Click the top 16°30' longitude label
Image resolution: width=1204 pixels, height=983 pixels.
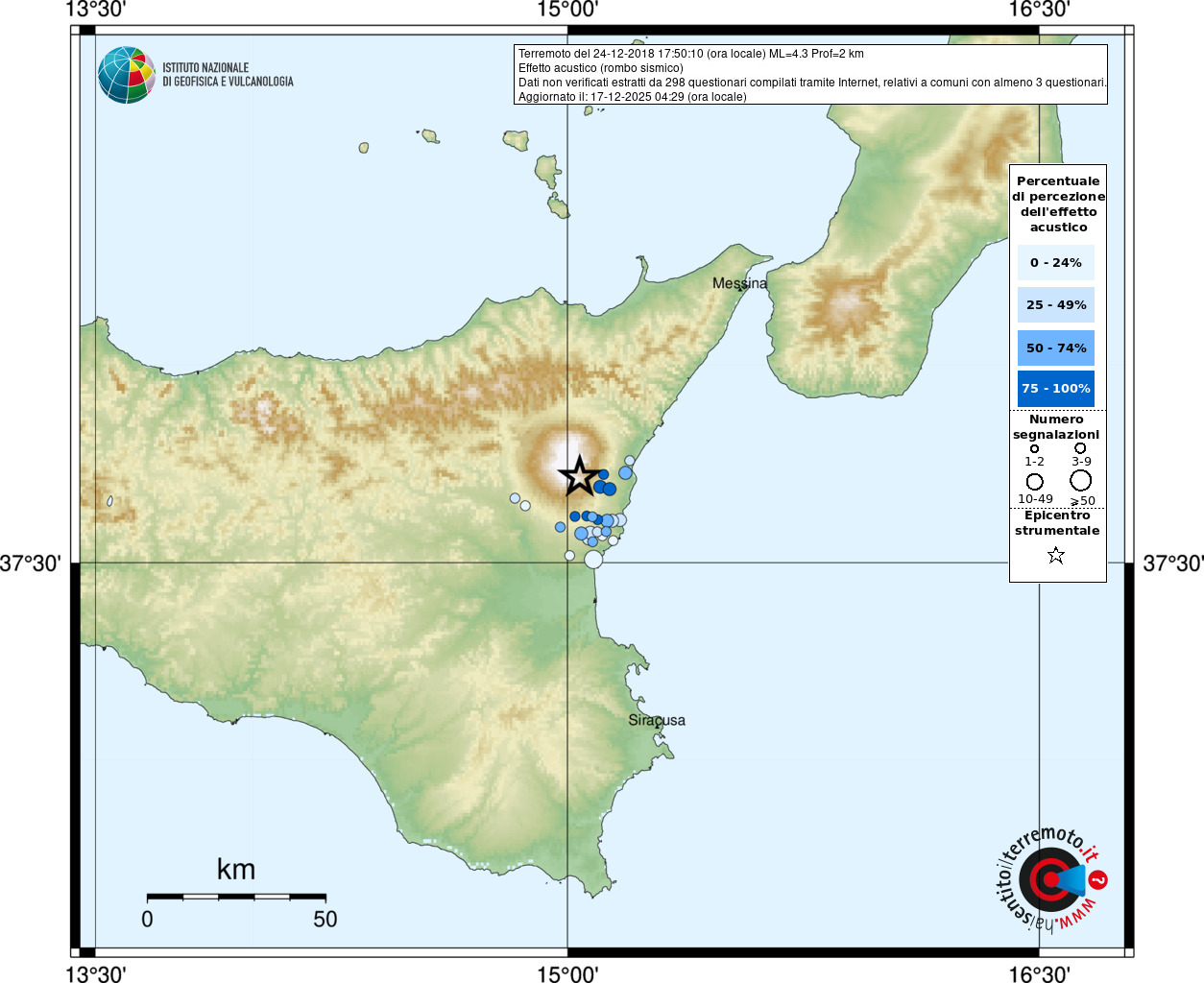1039,10
